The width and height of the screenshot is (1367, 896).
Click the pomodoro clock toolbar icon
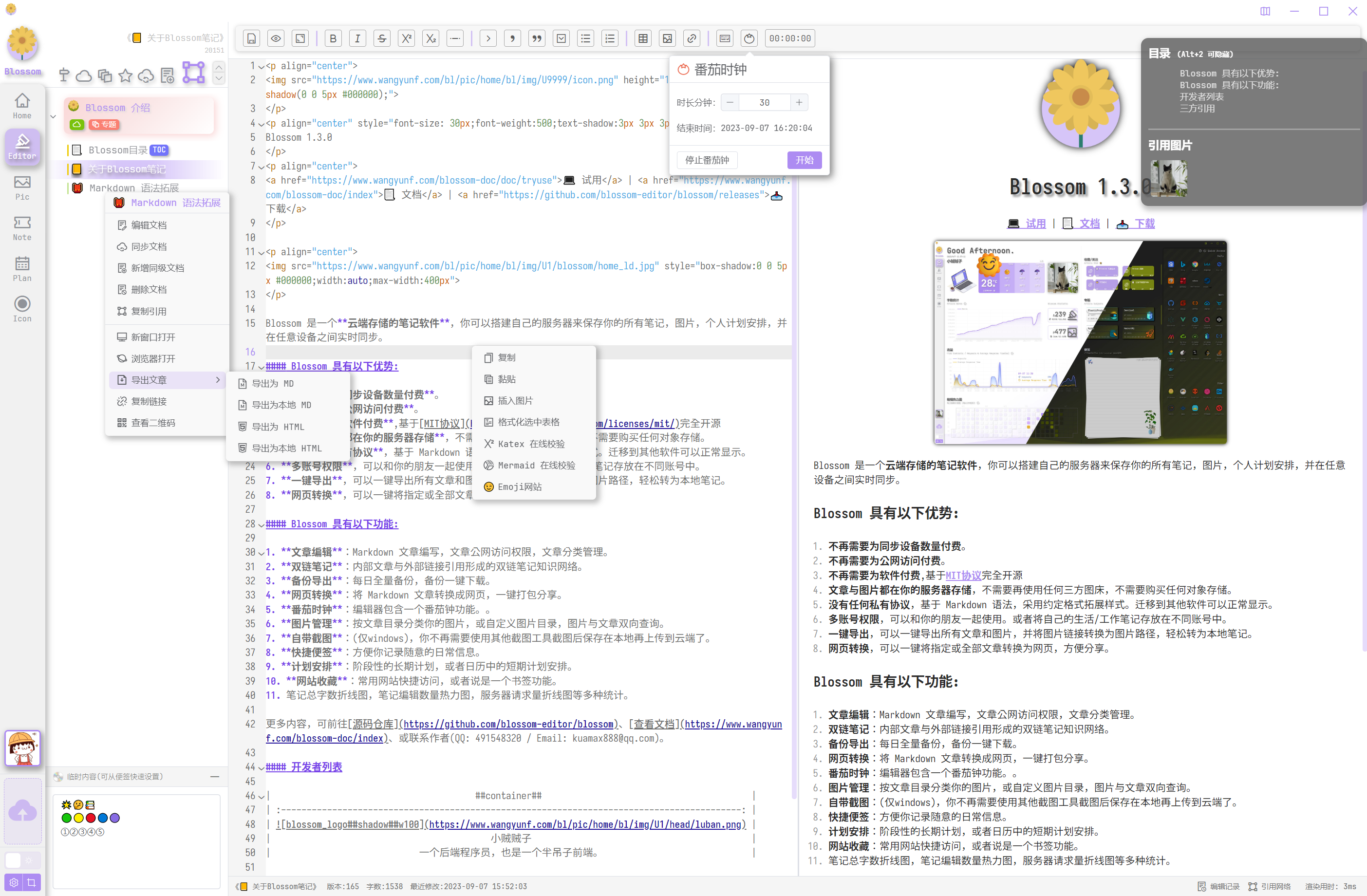749,38
